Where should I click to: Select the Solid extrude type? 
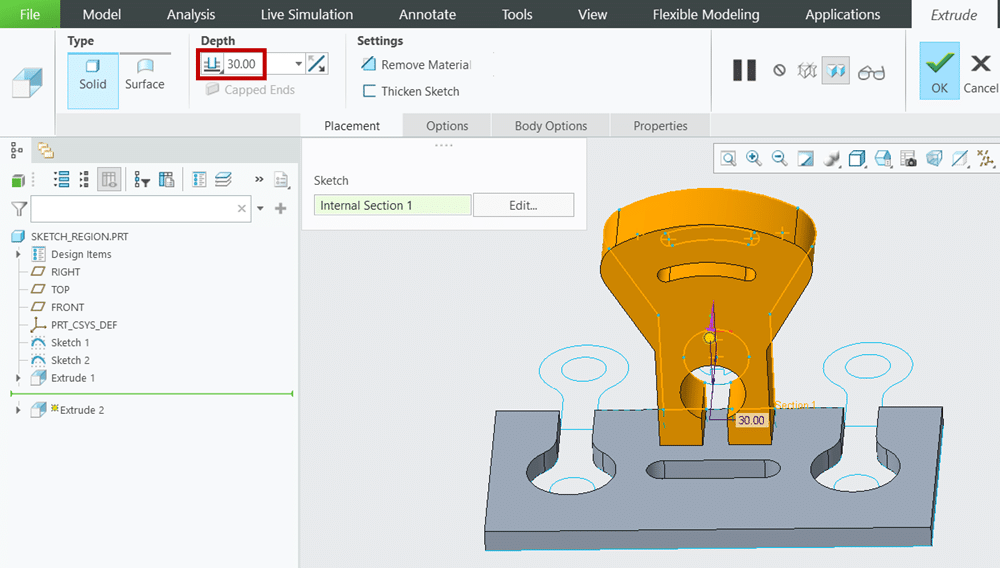pos(93,74)
